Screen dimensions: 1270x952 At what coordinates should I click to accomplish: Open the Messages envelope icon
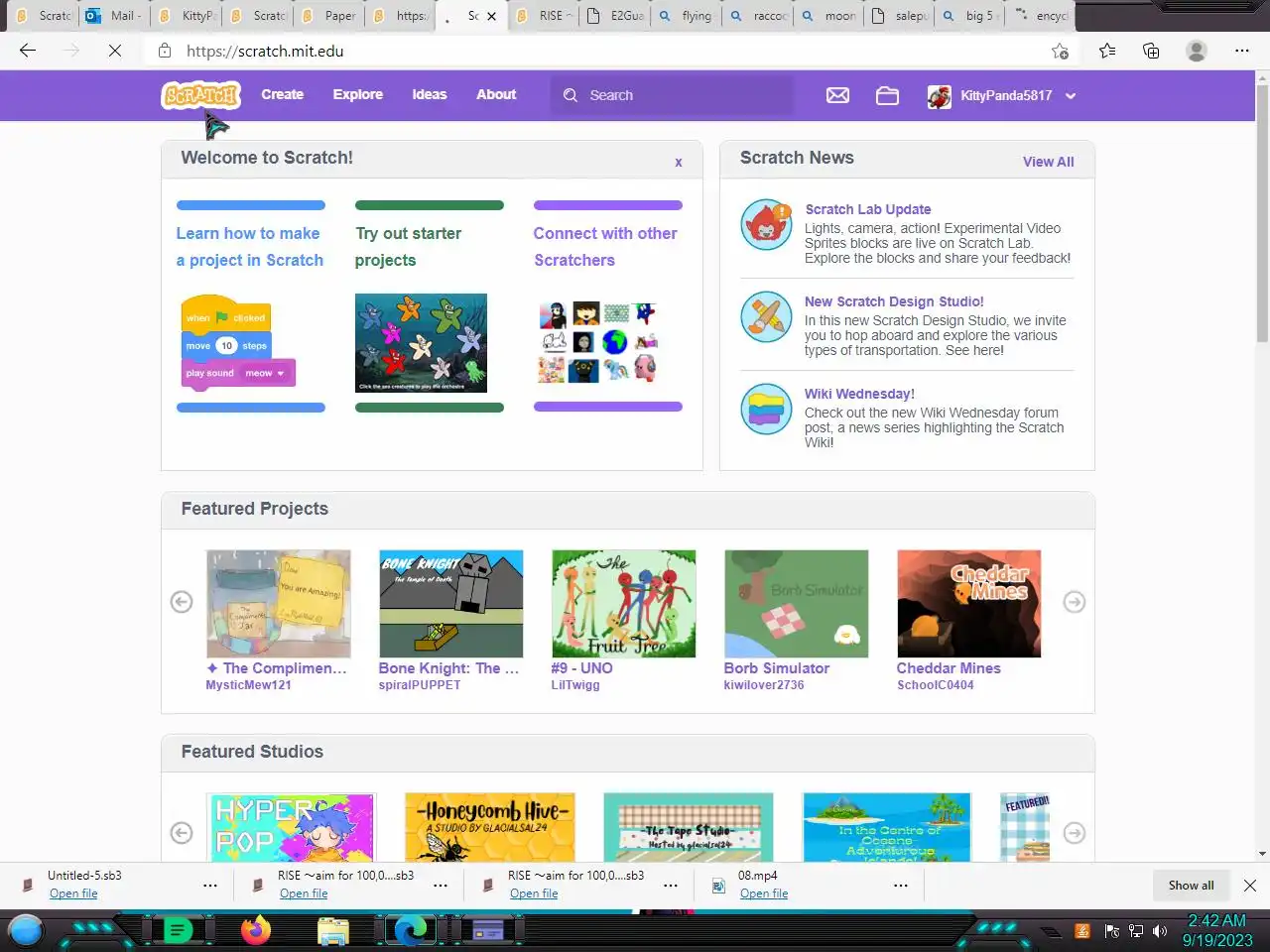(x=837, y=95)
